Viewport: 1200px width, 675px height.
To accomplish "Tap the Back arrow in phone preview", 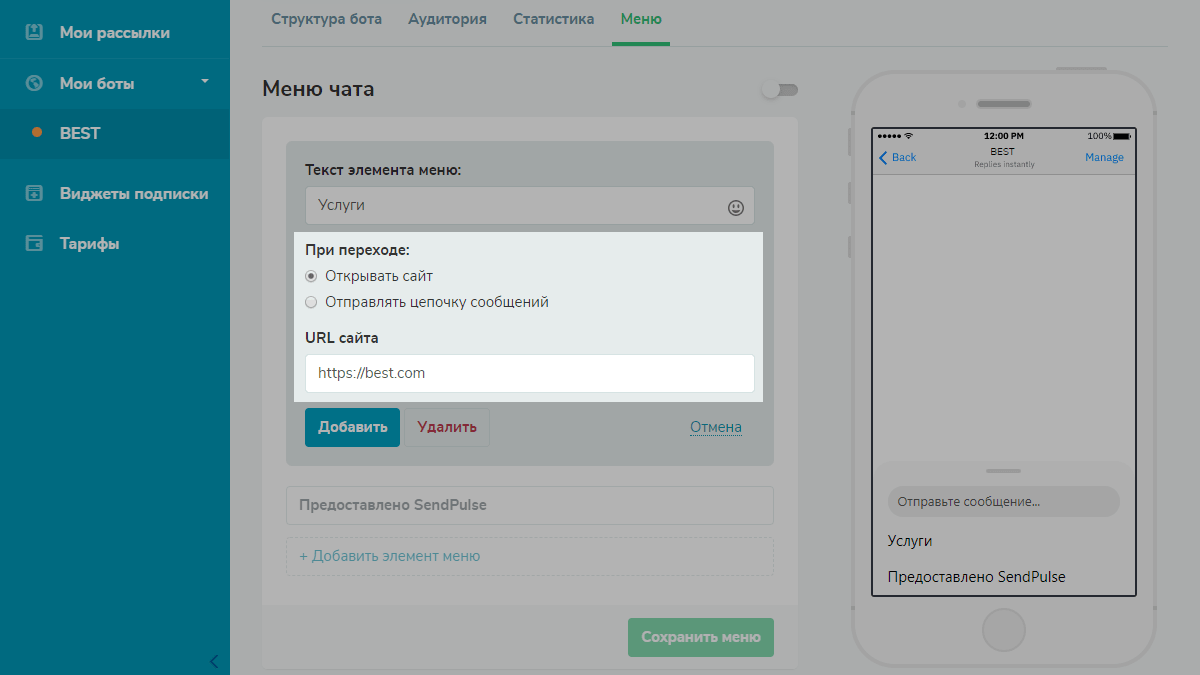I will [884, 157].
